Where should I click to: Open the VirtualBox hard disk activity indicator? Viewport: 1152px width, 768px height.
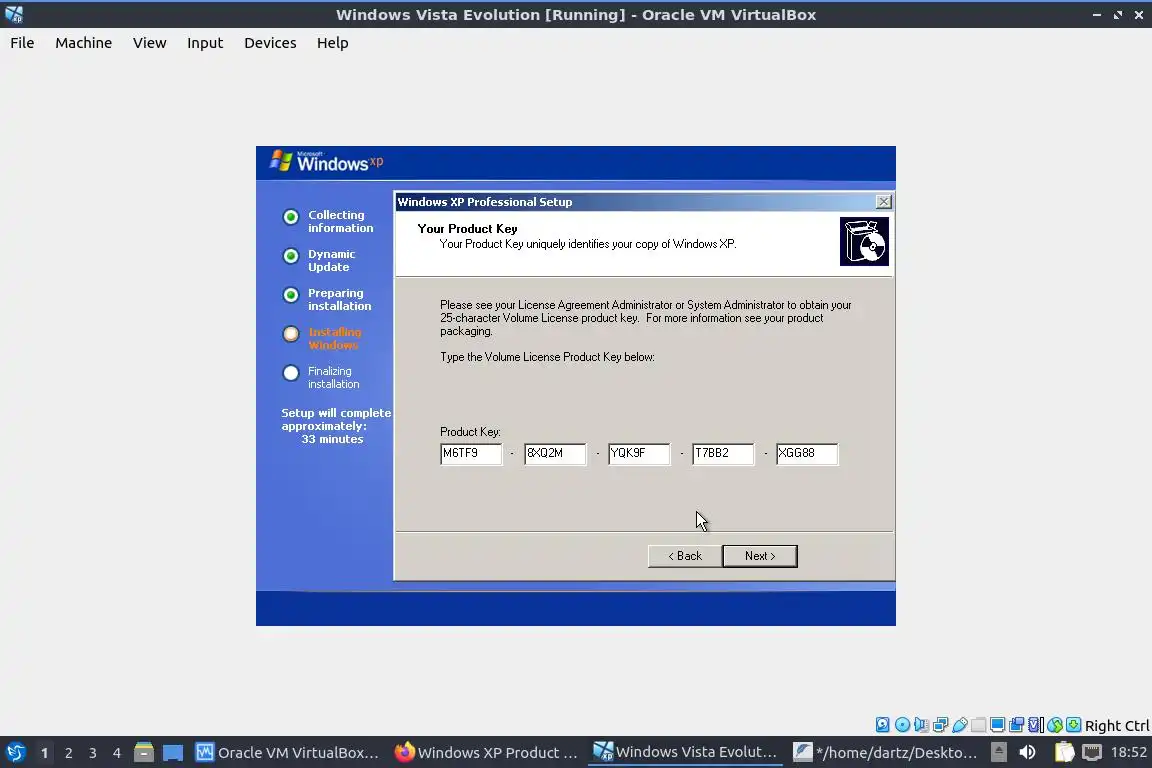tap(882, 725)
